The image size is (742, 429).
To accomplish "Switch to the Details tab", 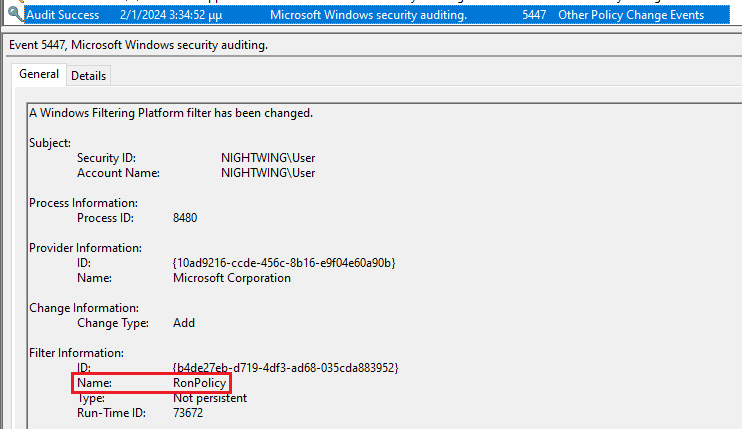I will tap(88, 76).
